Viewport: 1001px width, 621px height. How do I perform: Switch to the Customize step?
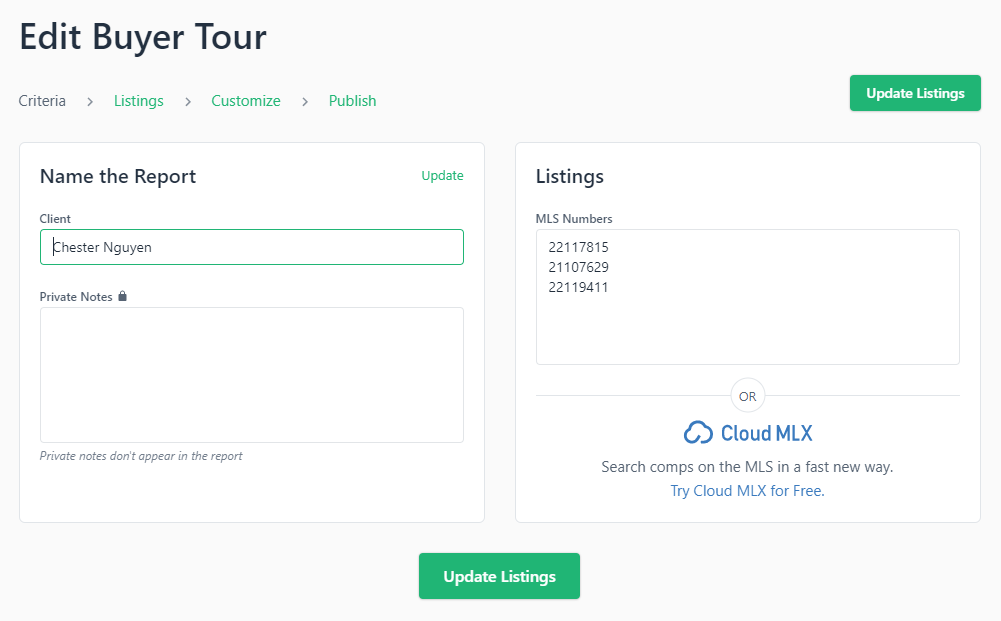tap(245, 101)
